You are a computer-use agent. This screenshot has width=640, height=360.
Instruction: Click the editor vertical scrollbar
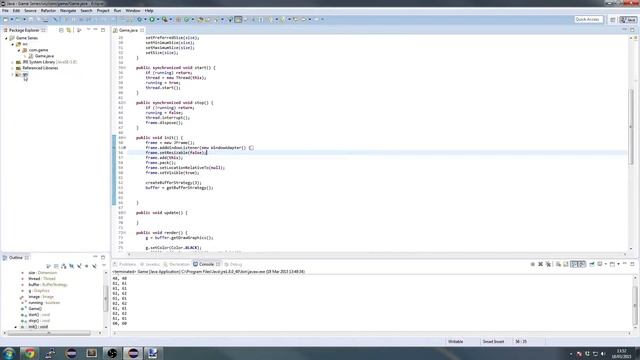(631, 127)
